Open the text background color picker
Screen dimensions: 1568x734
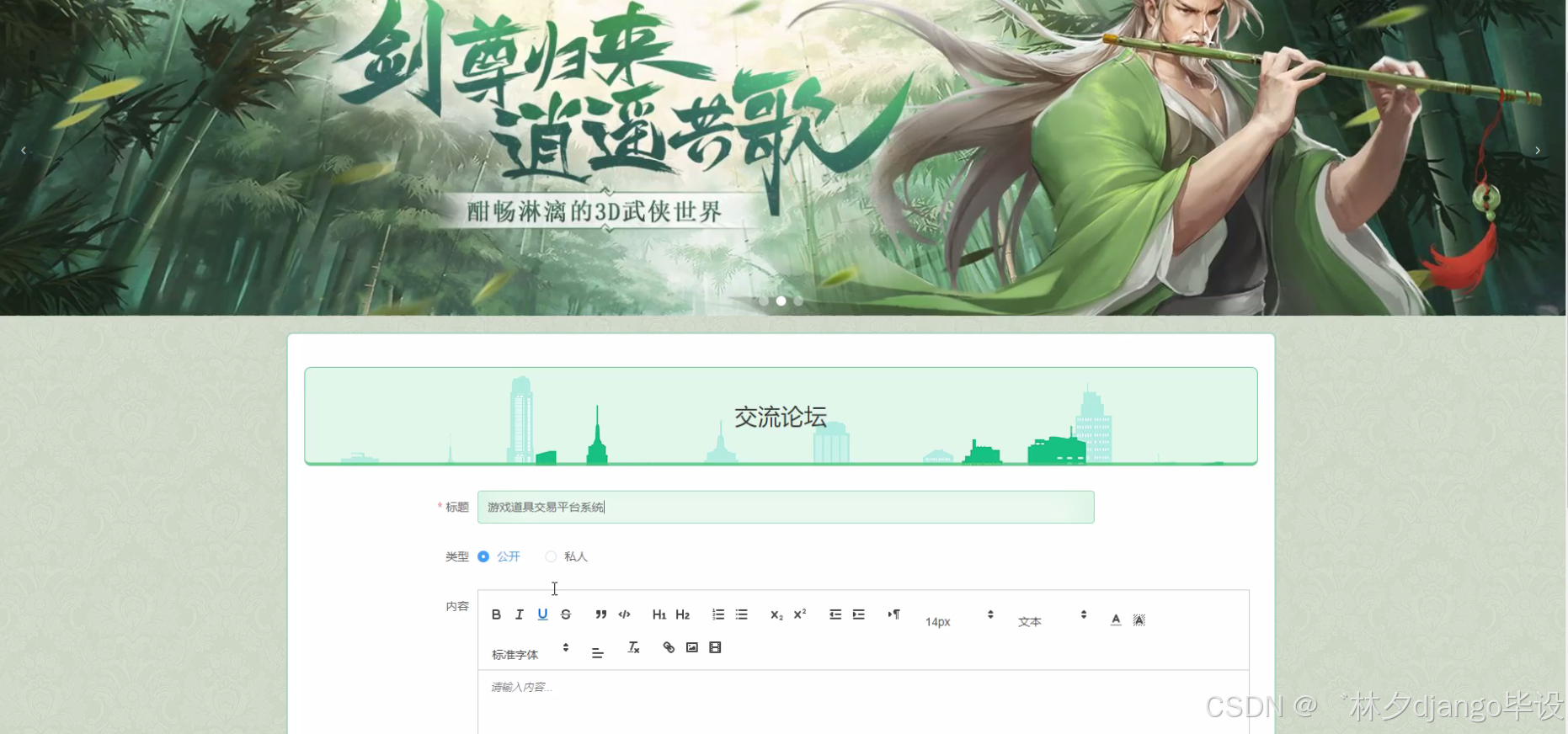click(x=1139, y=620)
